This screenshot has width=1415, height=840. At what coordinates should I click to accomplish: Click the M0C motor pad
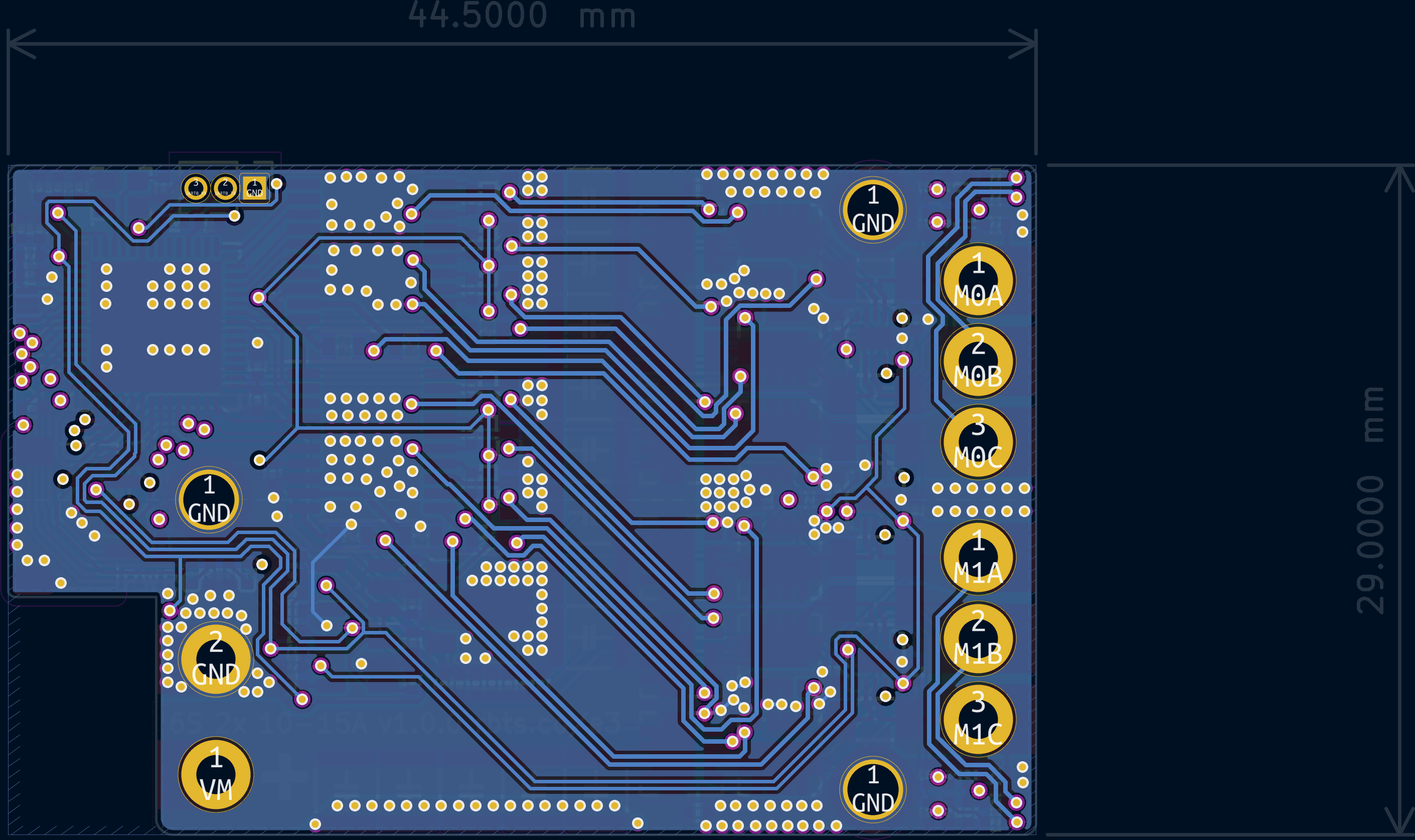(x=978, y=442)
